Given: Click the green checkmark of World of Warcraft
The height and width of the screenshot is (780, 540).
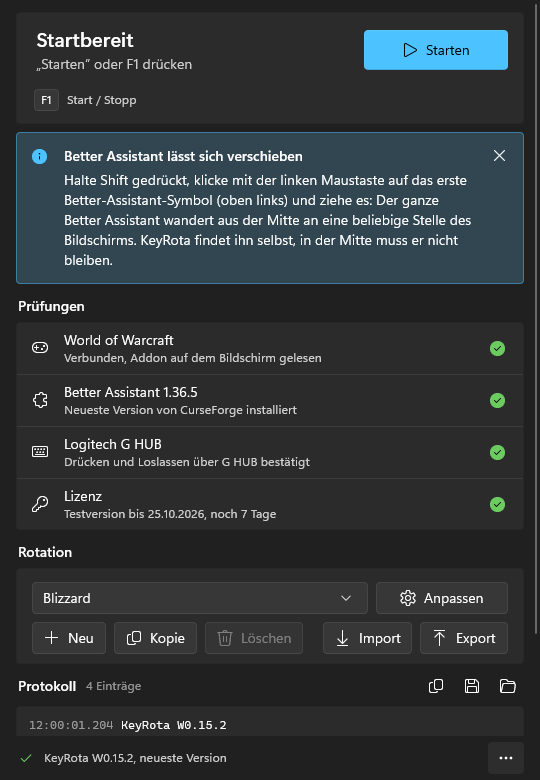Looking at the screenshot, I should click(497, 348).
